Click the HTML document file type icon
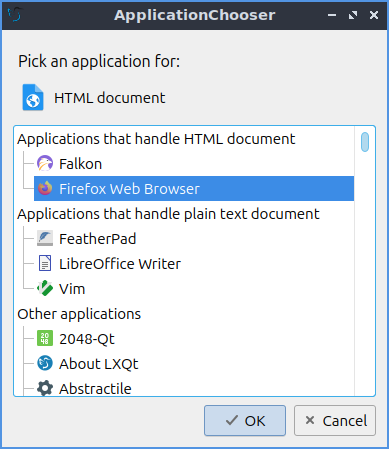Image resolution: width=389 pixels, height=449 pixels. (33, 97)
